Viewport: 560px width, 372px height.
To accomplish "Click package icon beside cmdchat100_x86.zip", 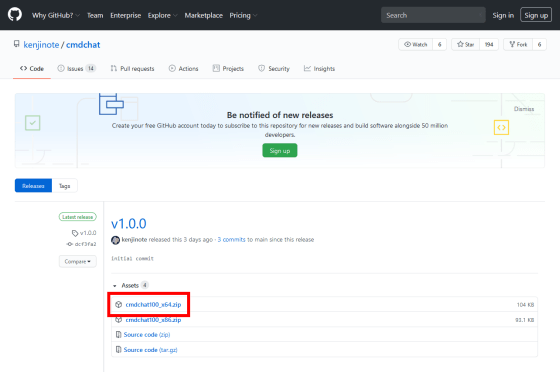I will pos(119,320).
